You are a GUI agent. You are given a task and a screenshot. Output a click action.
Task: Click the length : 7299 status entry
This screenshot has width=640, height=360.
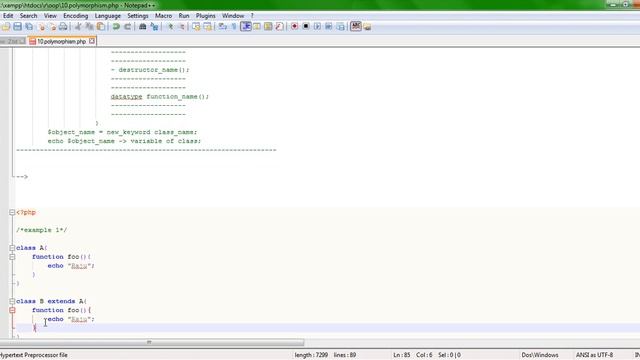pyautogui.click(x=311, y=355)
